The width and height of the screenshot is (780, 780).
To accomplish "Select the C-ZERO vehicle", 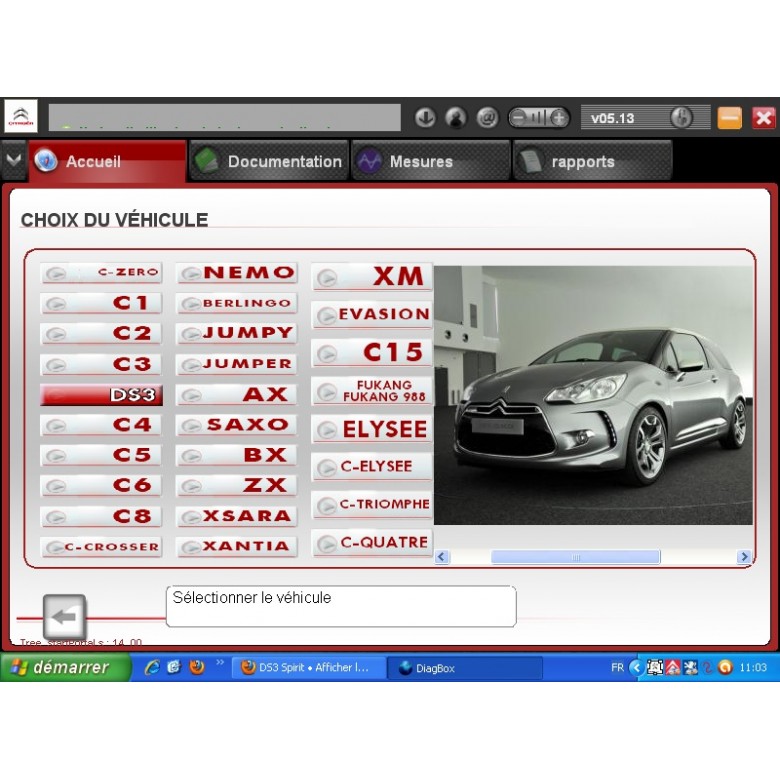I will [101, 273].
